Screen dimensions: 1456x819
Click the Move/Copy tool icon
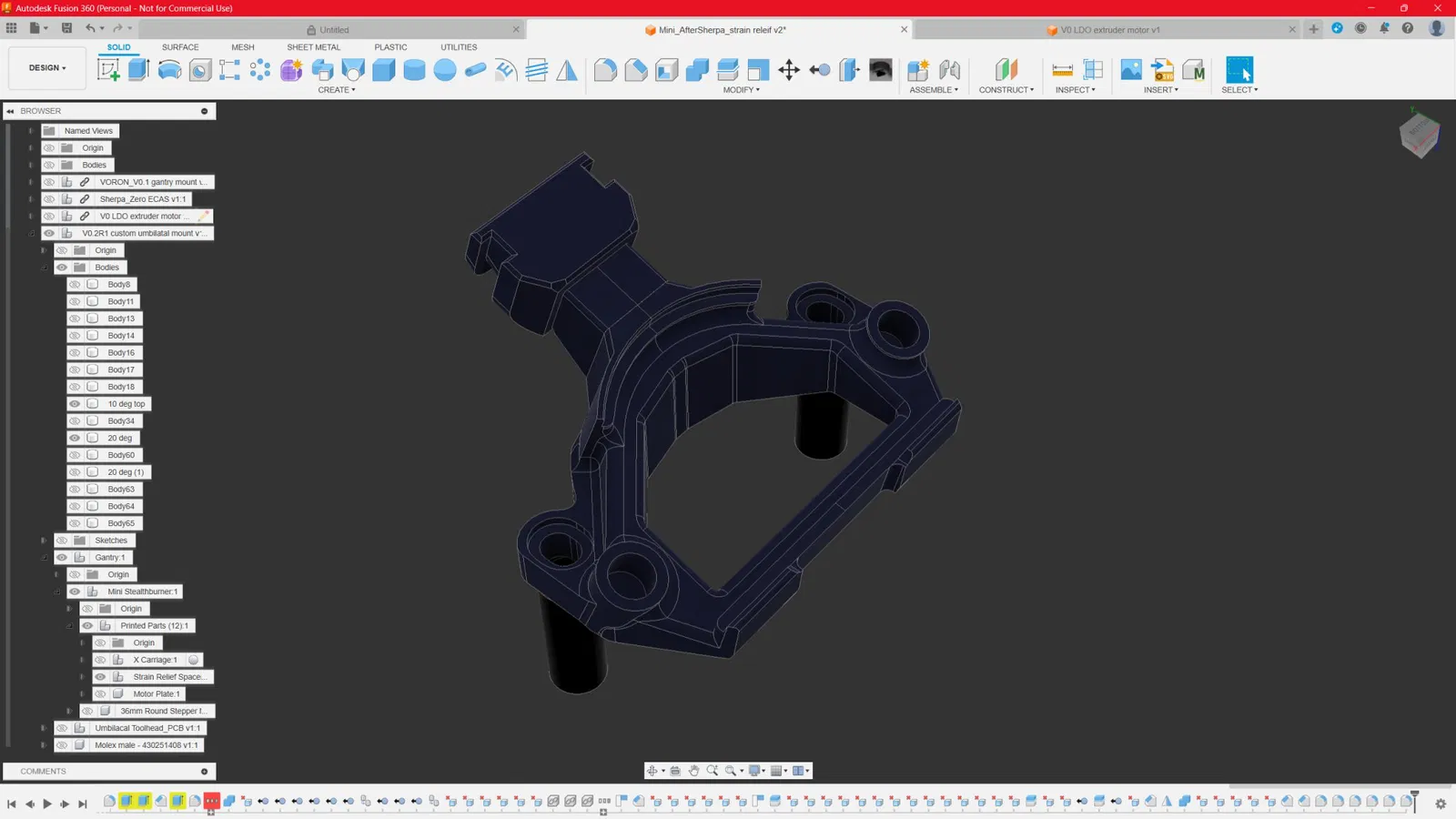click(789, 70)
